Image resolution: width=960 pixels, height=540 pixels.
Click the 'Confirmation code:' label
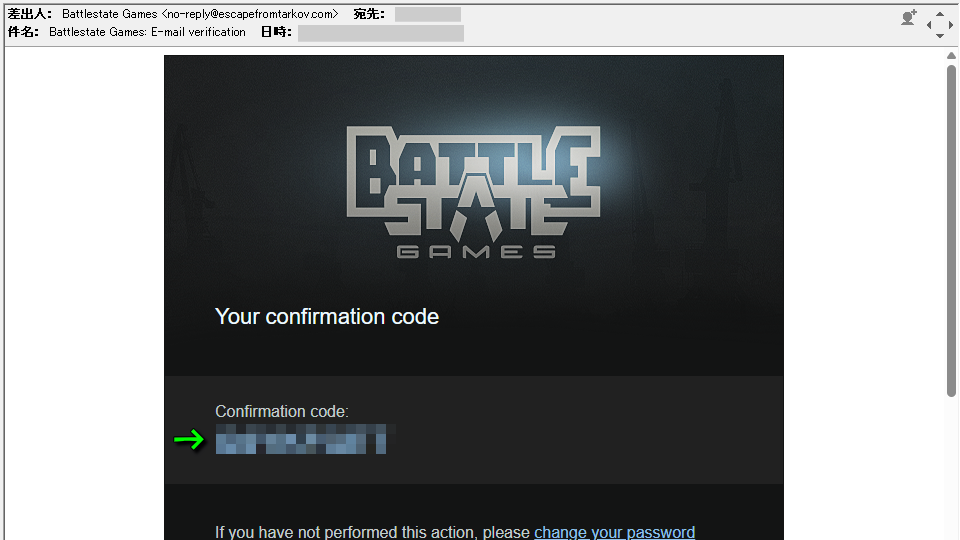[282, 411]
